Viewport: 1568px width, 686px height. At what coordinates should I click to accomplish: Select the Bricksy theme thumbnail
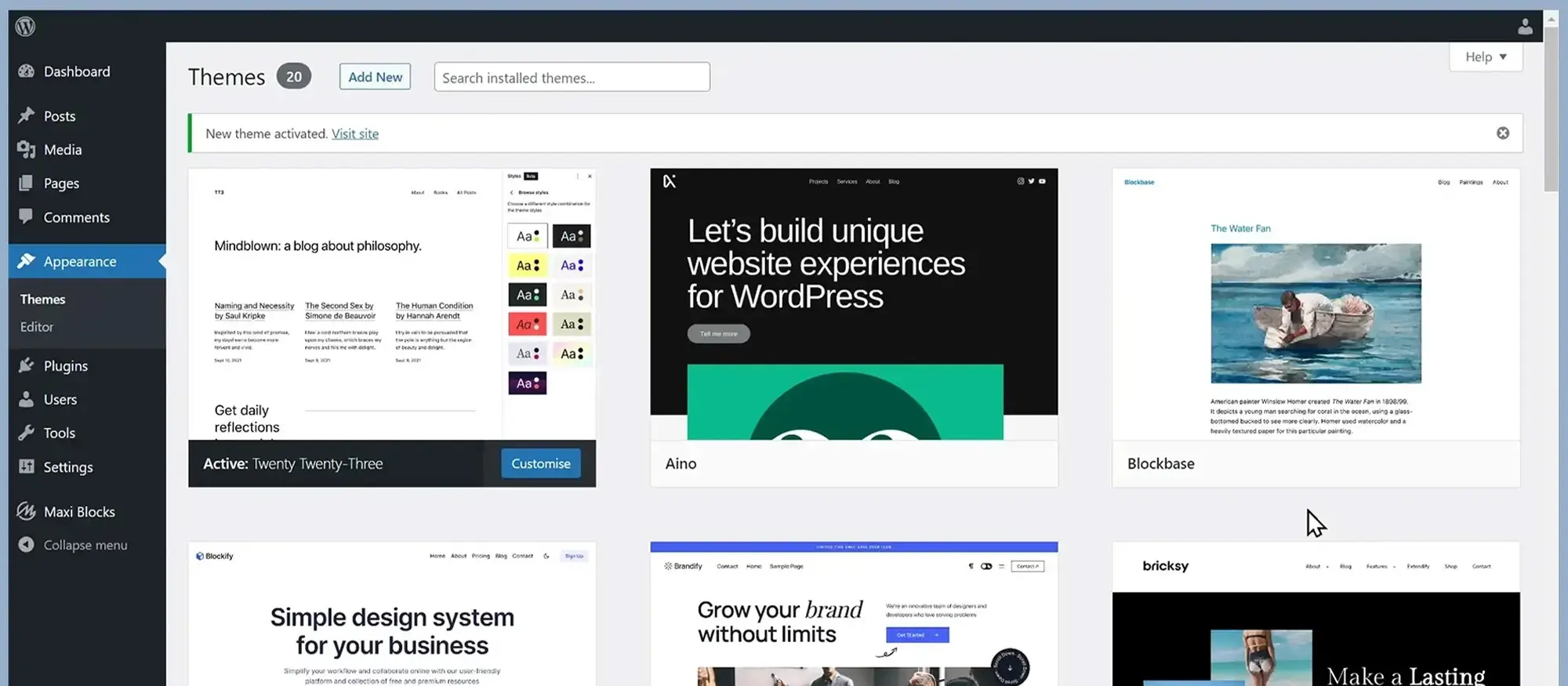(1316, 614)
